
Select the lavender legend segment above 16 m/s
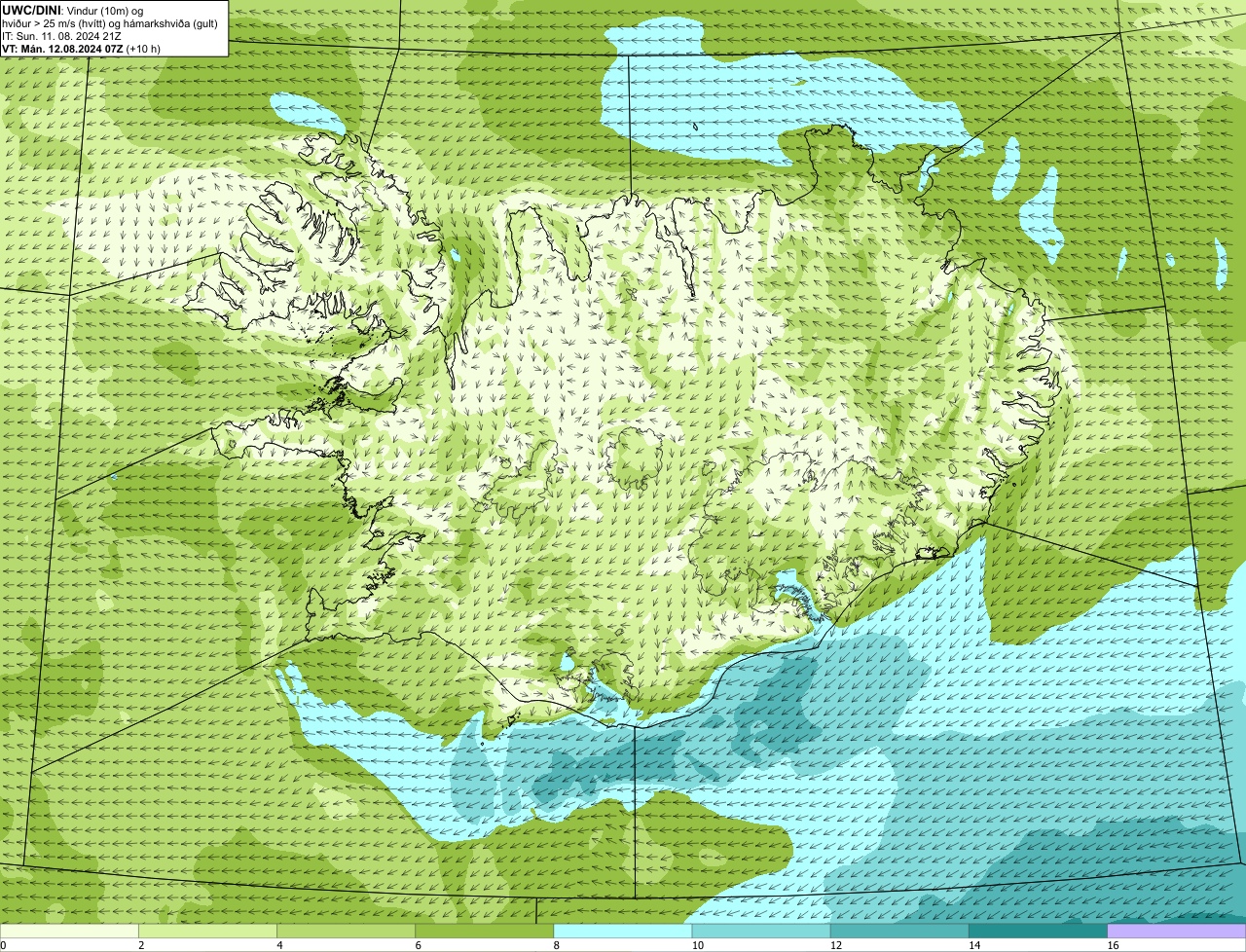pyautogui.click(x=1176, y=932)
